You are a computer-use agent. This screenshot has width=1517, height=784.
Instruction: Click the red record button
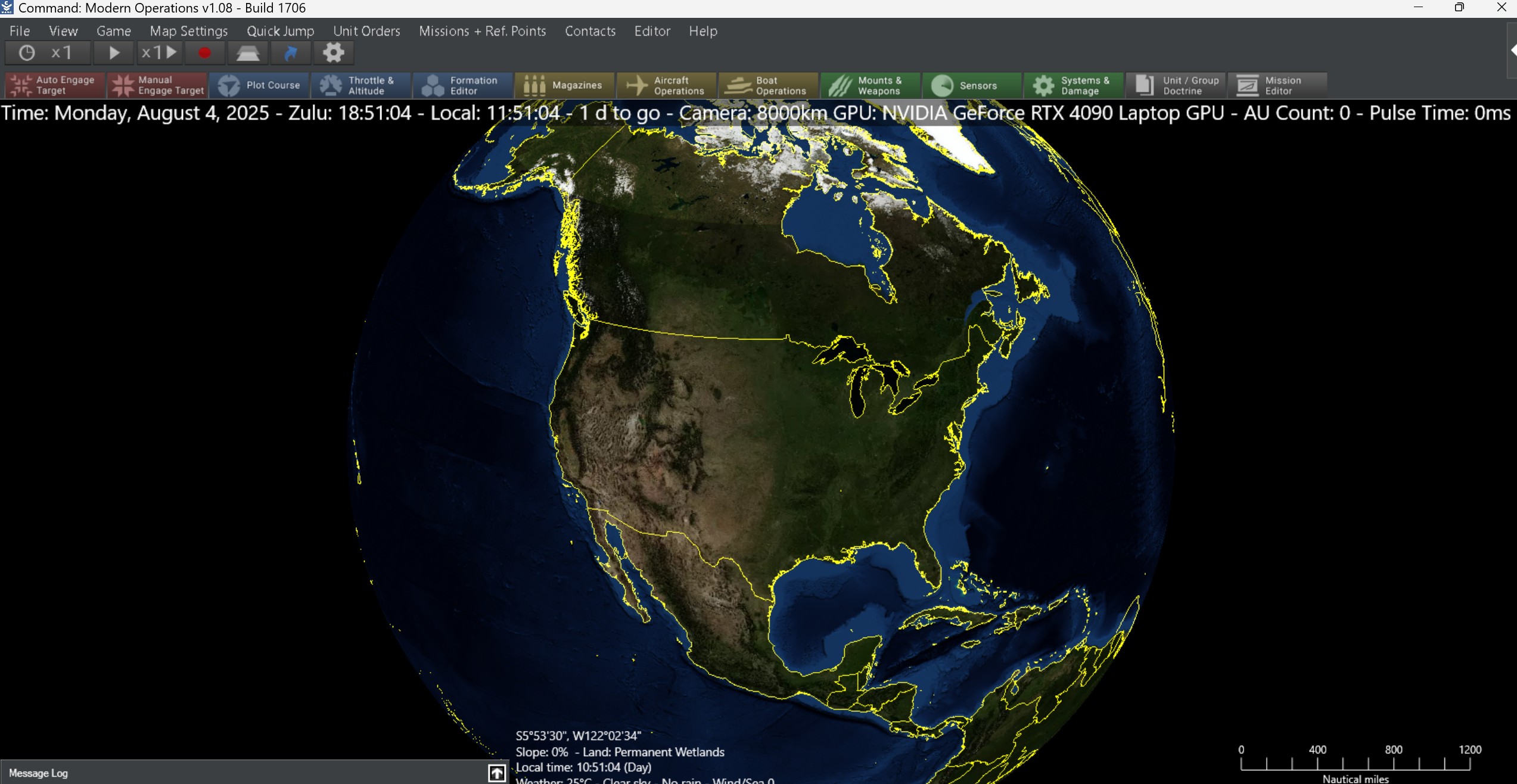pyautogui.click(x=204, y=53)
